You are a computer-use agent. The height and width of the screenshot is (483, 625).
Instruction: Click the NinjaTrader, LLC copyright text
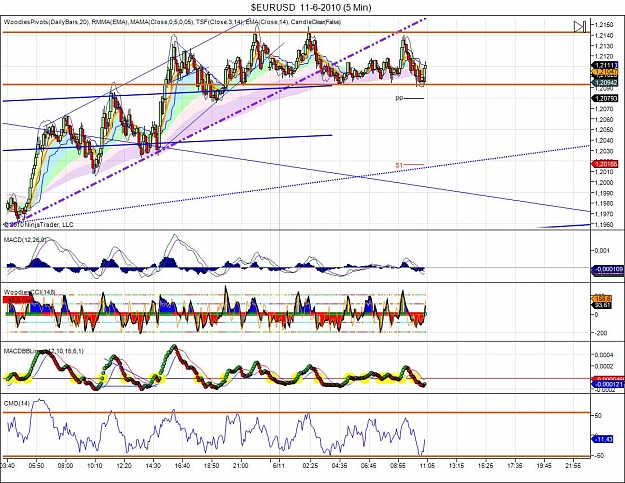39,225
